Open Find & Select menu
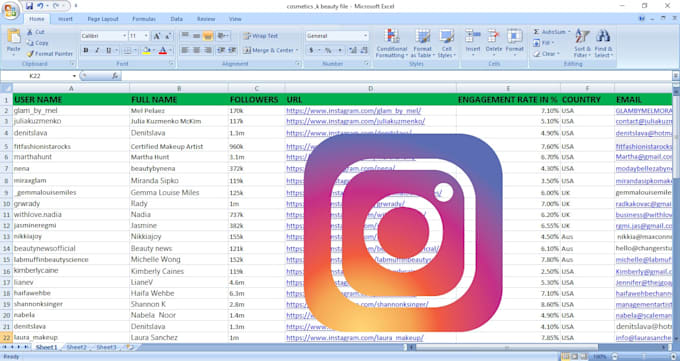Image resolution: width=680 pixels, height=361 pixels. coord(603,43)
